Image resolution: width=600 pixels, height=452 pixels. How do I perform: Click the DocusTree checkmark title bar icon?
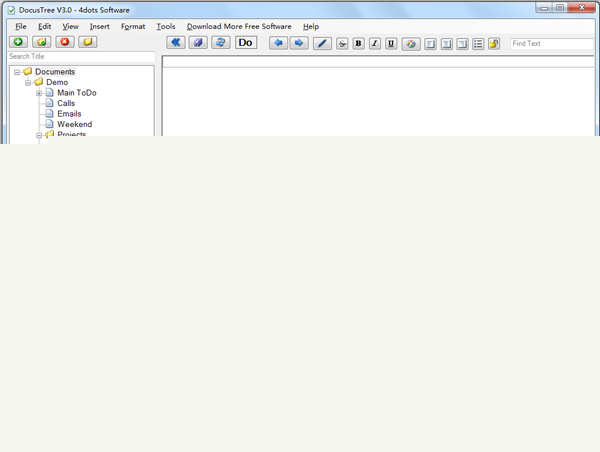point(11,10)
